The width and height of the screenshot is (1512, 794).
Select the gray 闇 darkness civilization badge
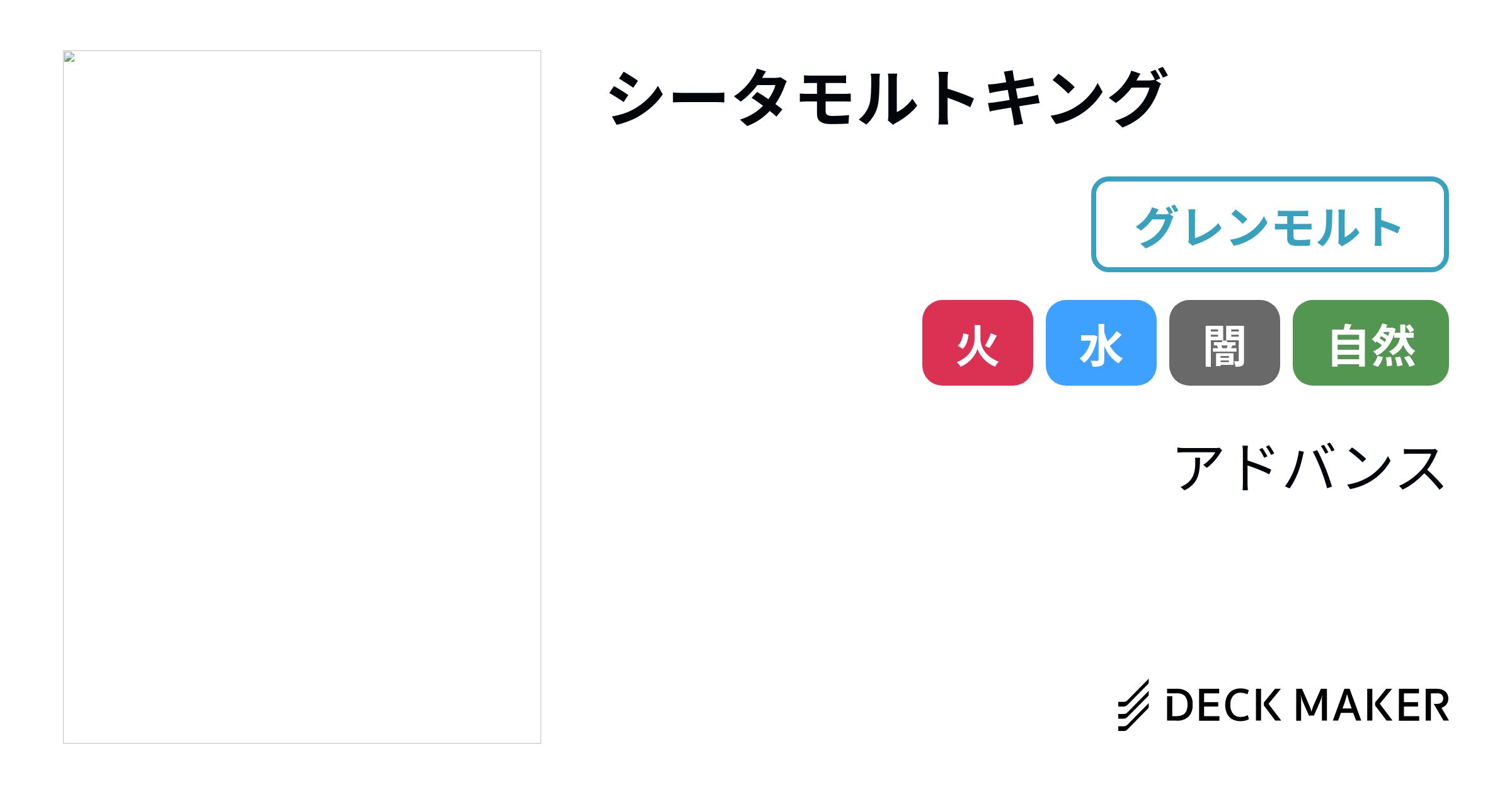(x=1224, y=343)
